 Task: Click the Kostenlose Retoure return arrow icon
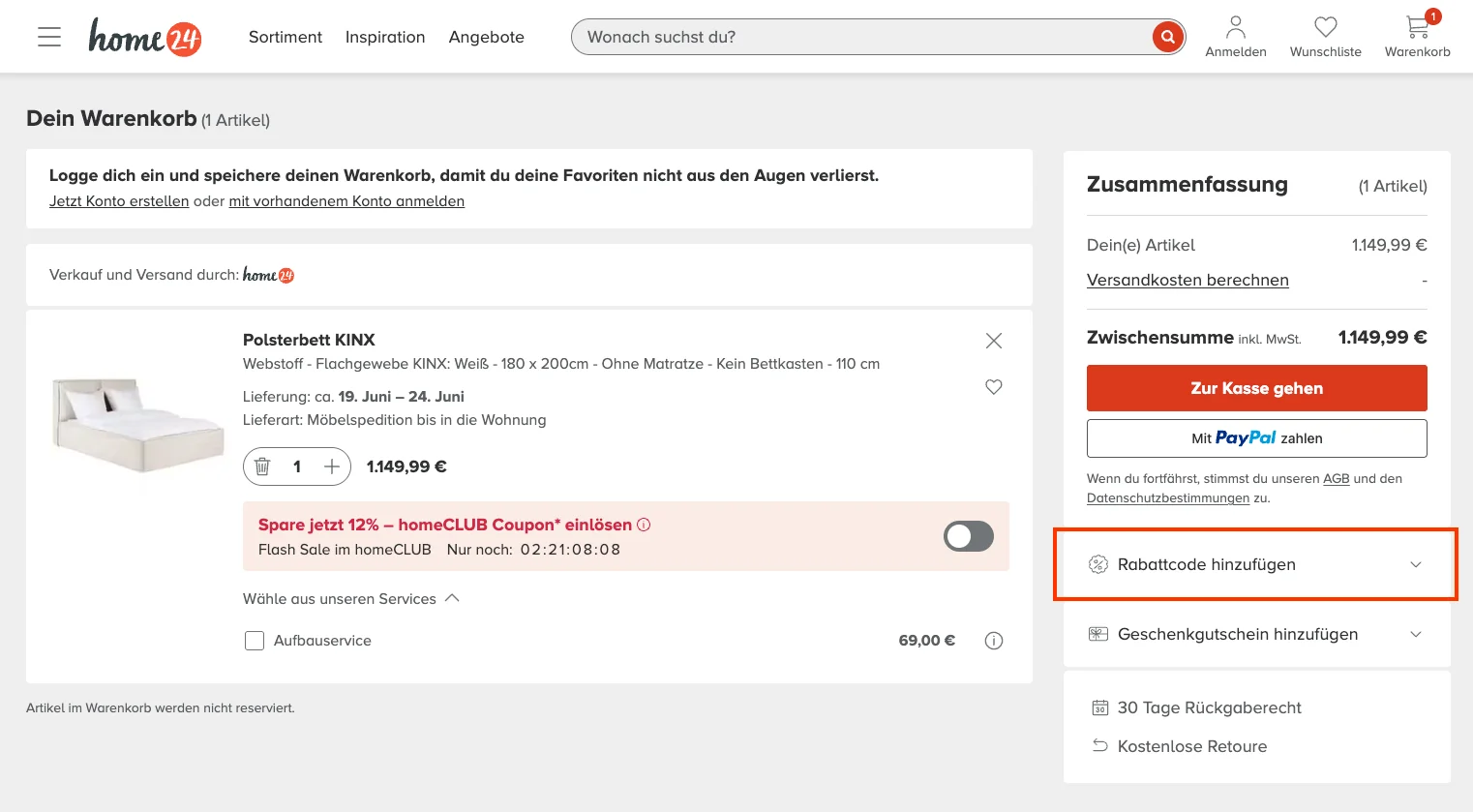tap(1100, 746)
